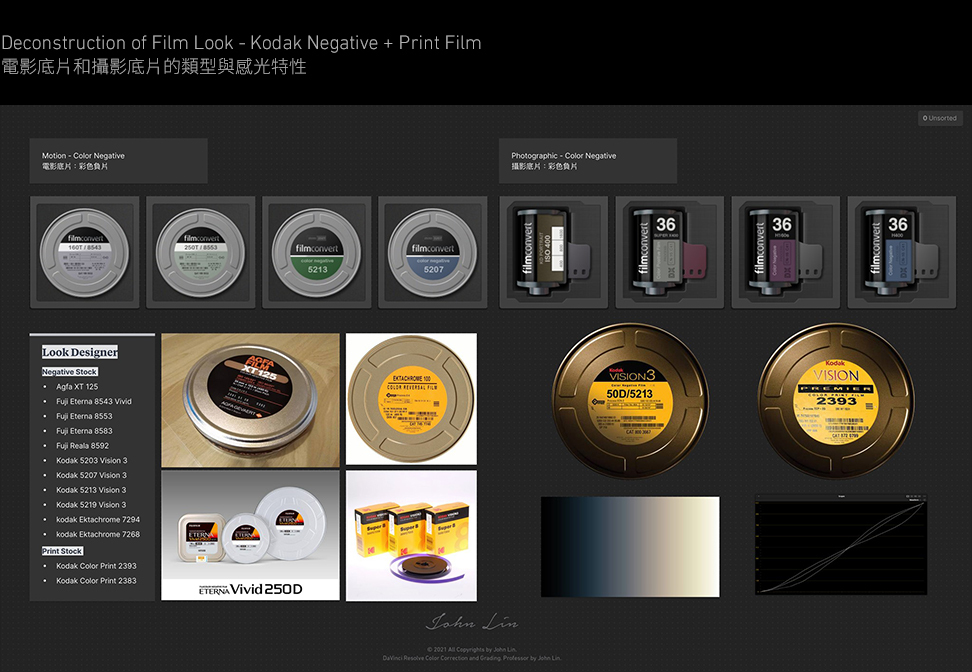Click the Look Designer heading
The height and width of the screenshot is (672, 972).
click(x=80, y=352)
